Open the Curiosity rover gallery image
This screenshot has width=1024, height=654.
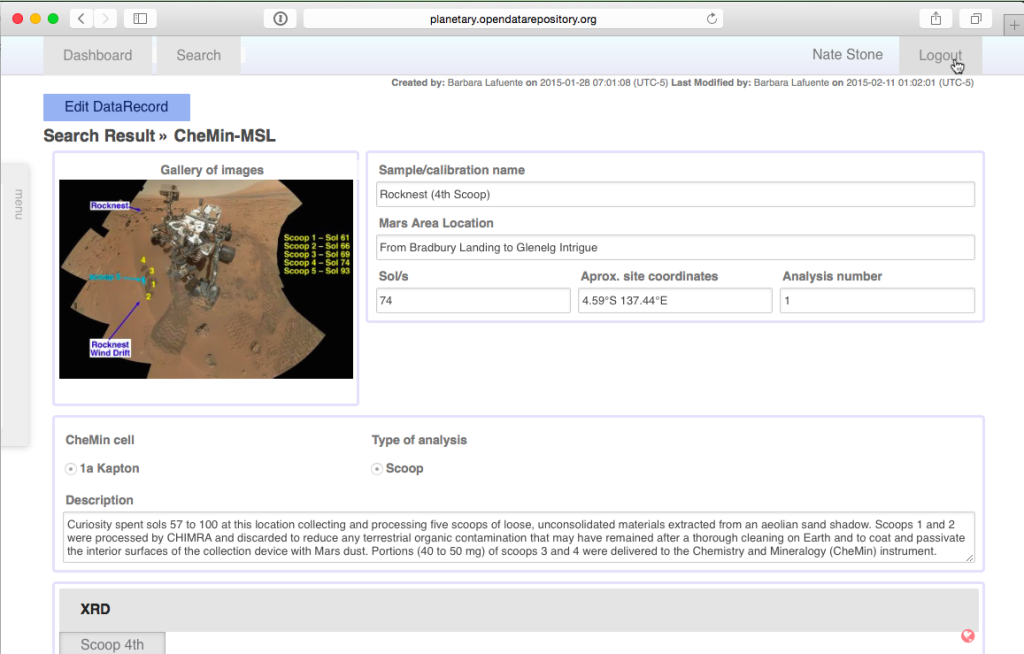pyautogui.click(x=205, y=281)
